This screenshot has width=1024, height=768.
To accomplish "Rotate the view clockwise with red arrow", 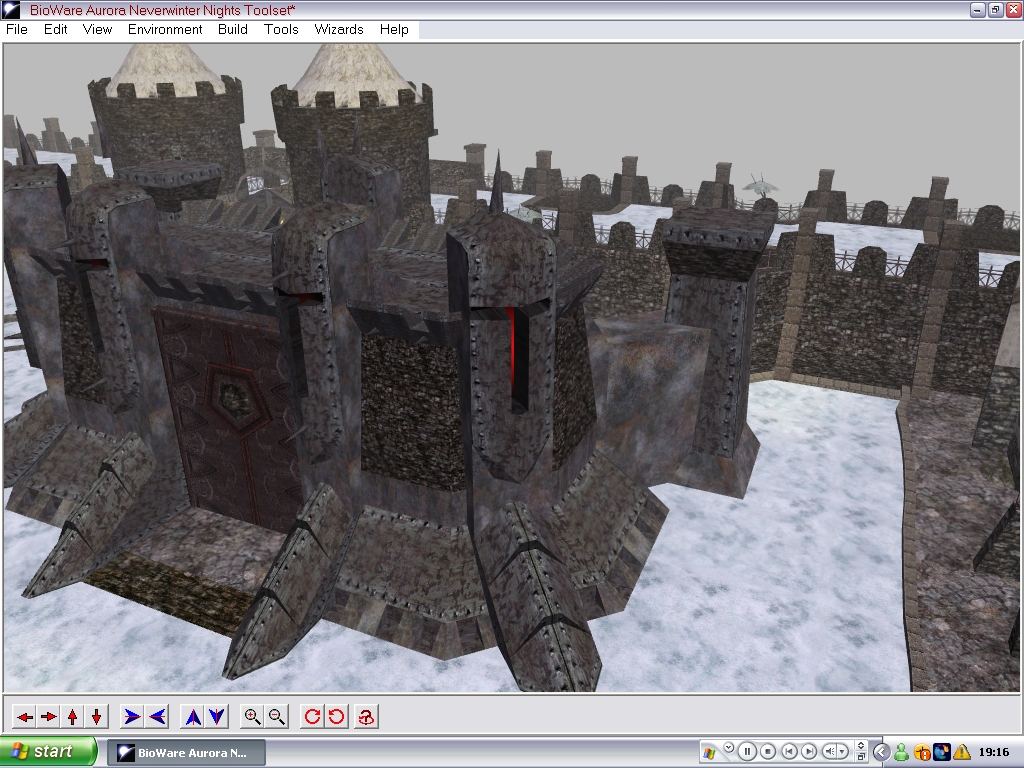I will coord(312,716).
